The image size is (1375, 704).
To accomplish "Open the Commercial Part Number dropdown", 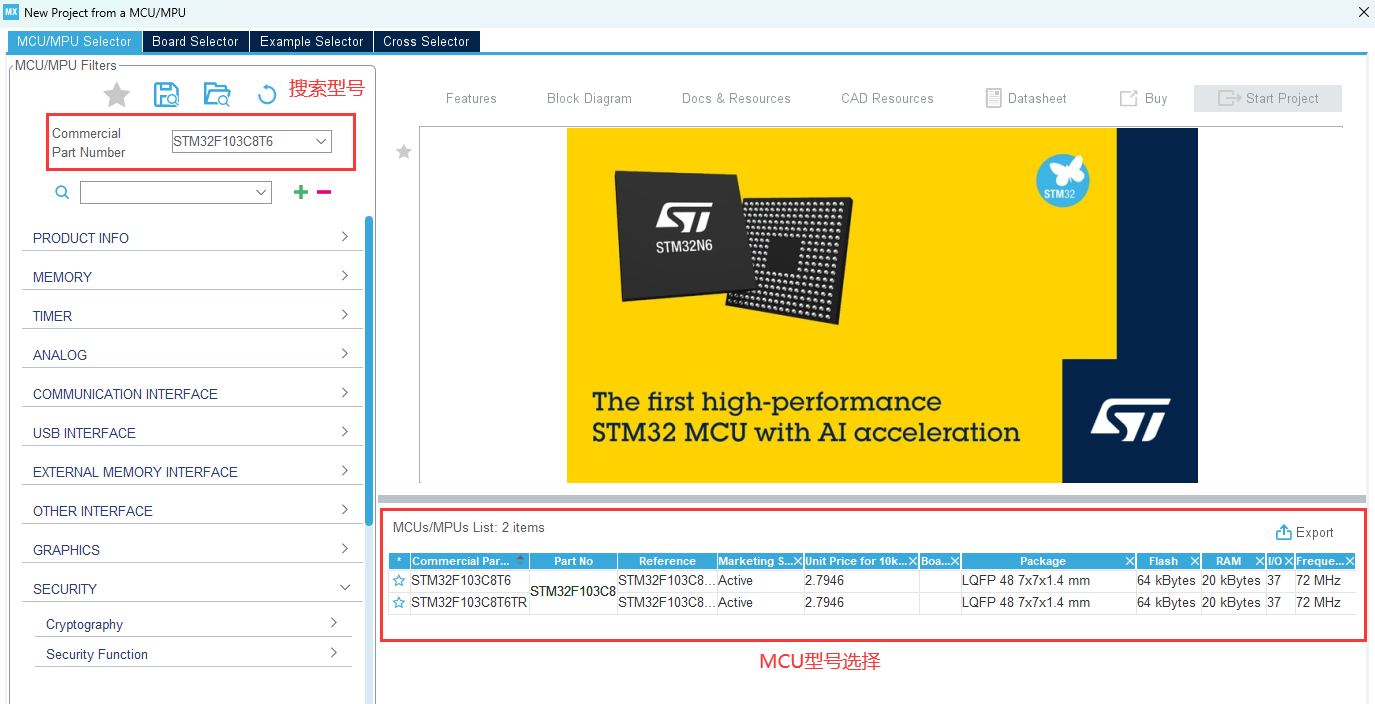I will tap(321, 142).
